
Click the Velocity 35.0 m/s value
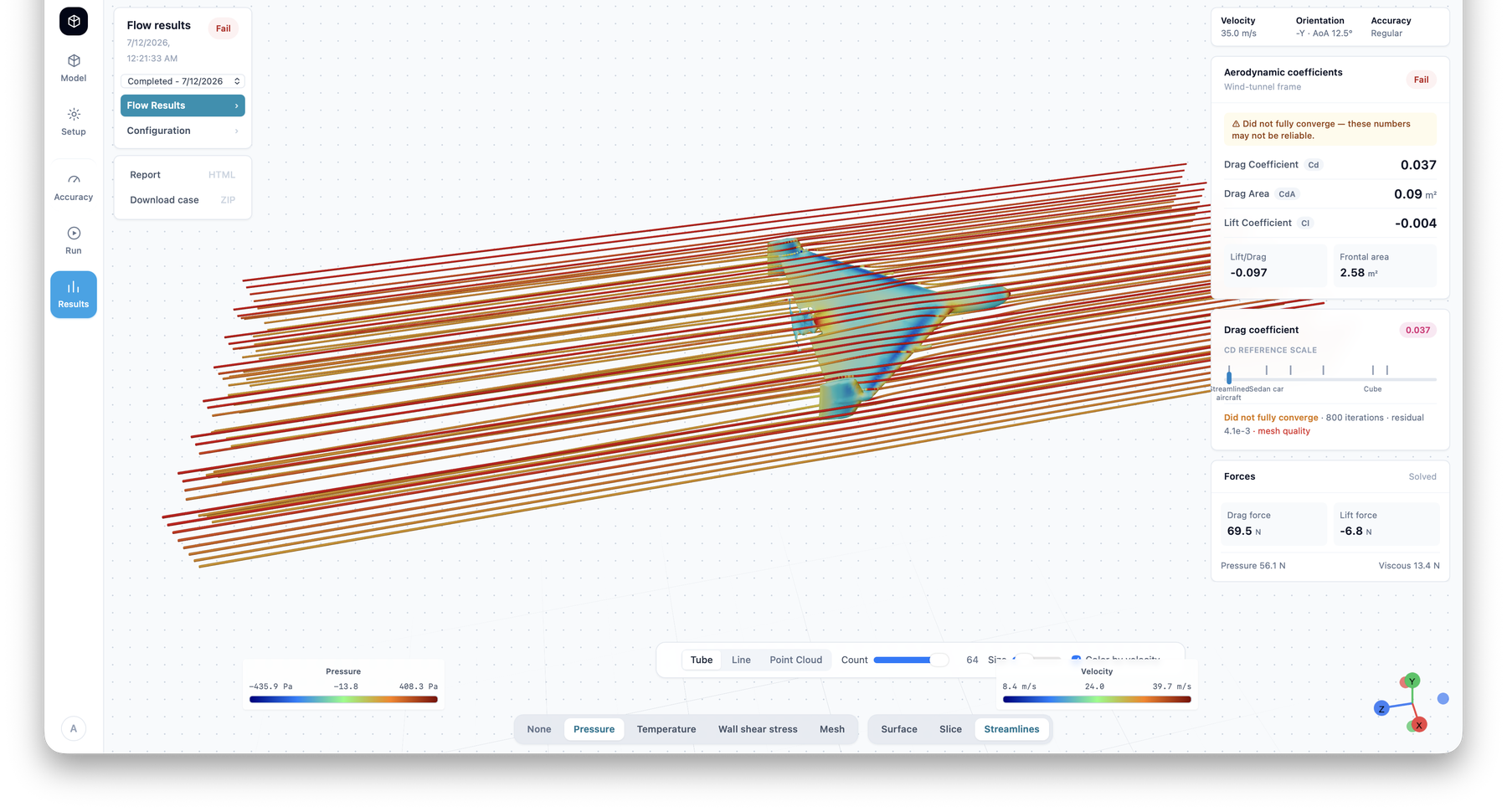(x=1238, y=33)
